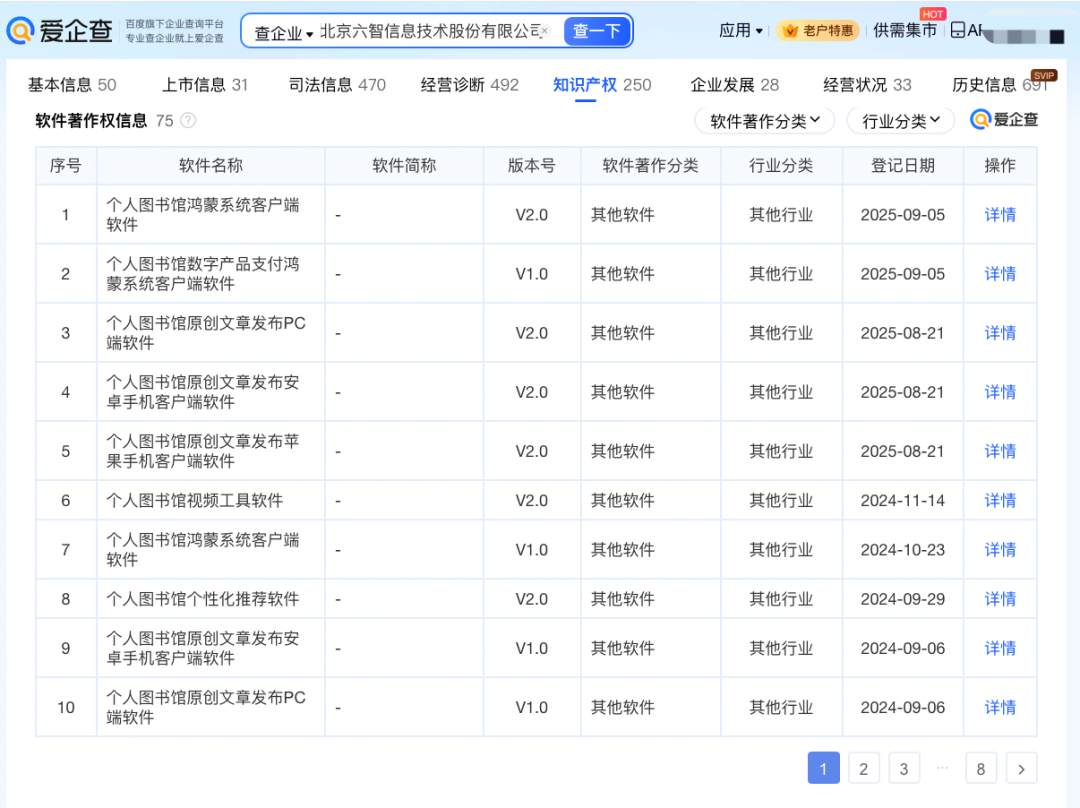Click the crown 老户特惠 badge
This screenshot has width=1080, height=808.
click(x=818, y=31)
